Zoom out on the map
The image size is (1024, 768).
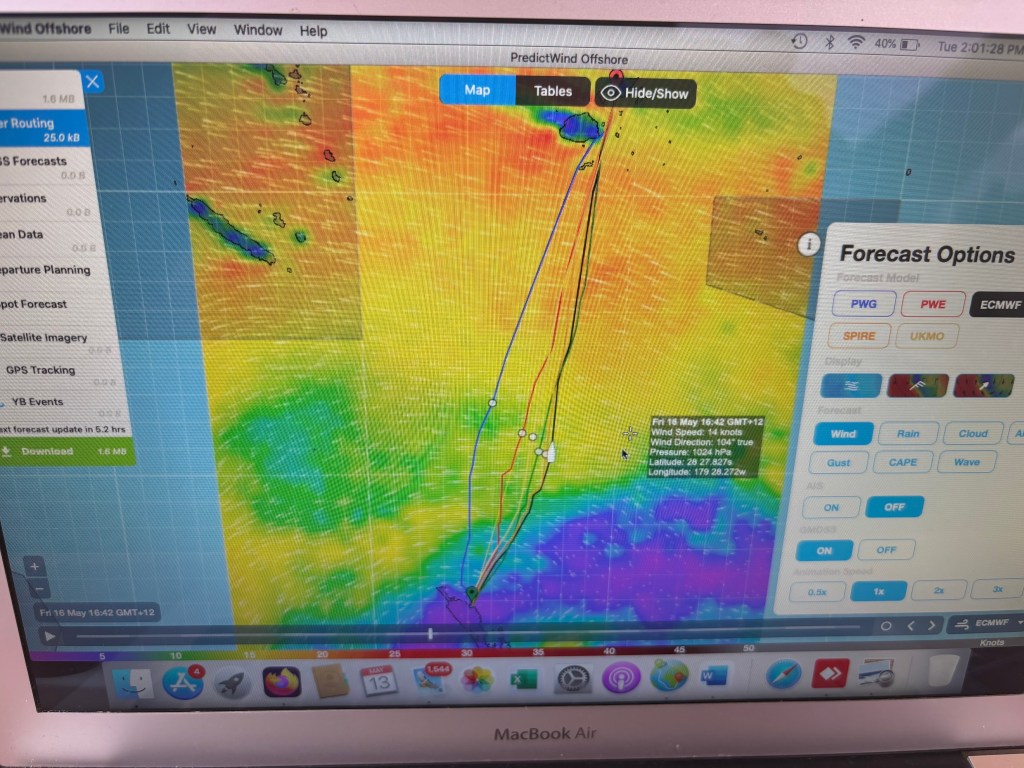(39, 589)
